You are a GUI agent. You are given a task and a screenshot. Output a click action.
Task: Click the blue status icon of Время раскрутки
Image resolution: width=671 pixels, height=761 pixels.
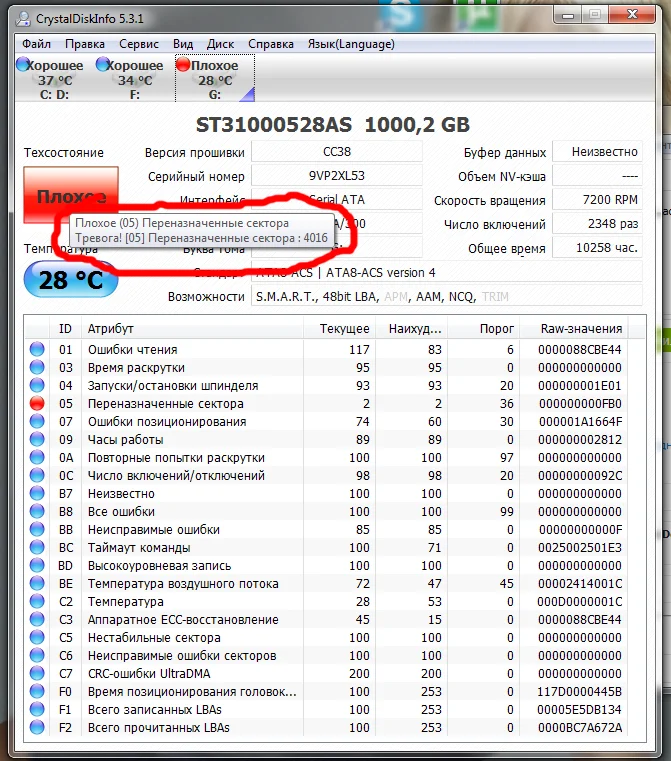pos(37,367)
